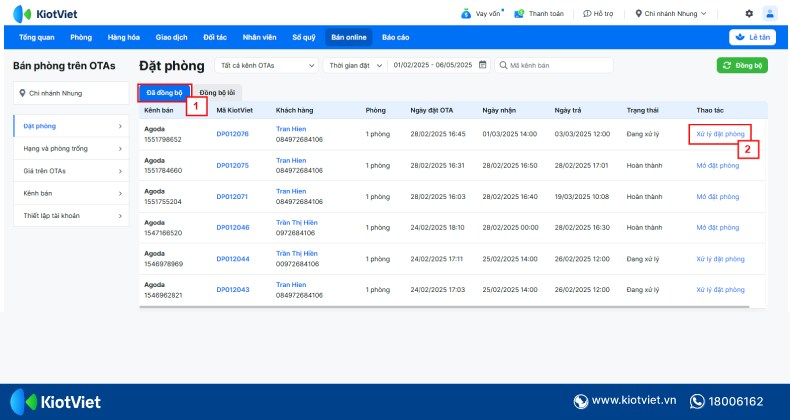790x420 pixels.
Task: Open the Sổ quỹ menu
Action: point(304,37)
